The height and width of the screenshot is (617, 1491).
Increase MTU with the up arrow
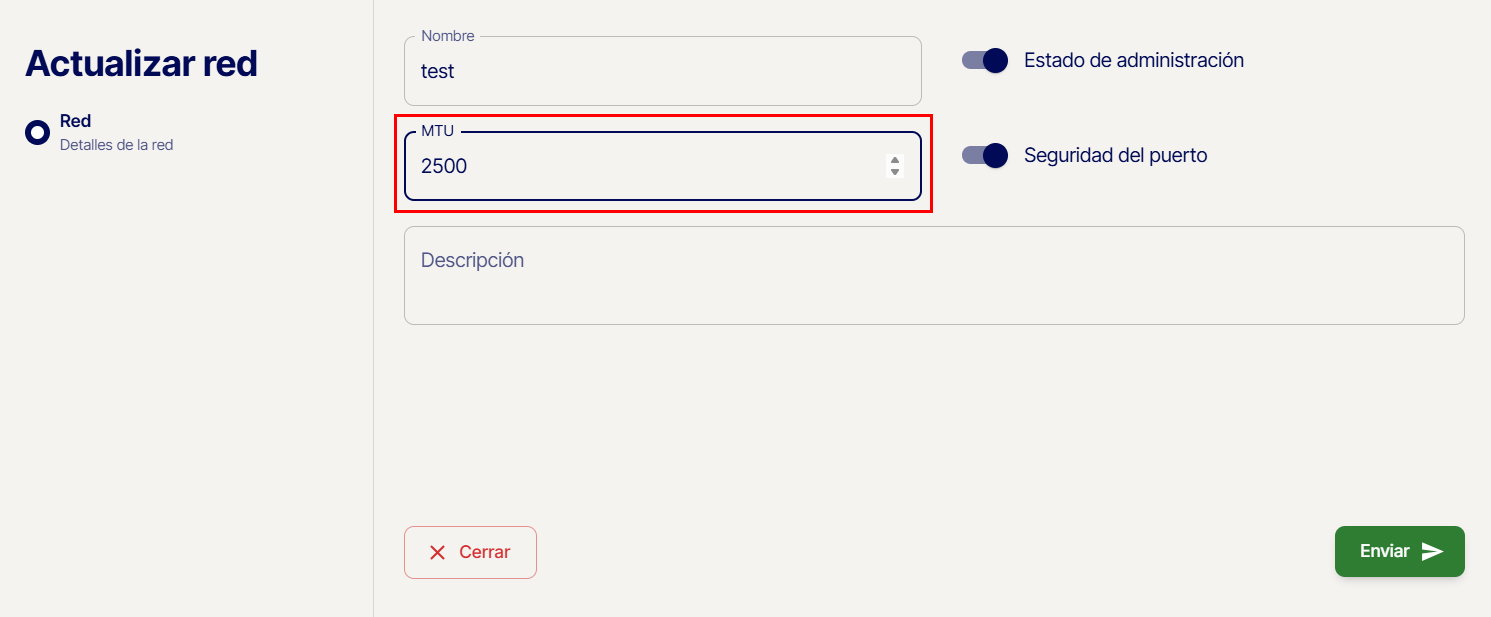coord(895,160)
